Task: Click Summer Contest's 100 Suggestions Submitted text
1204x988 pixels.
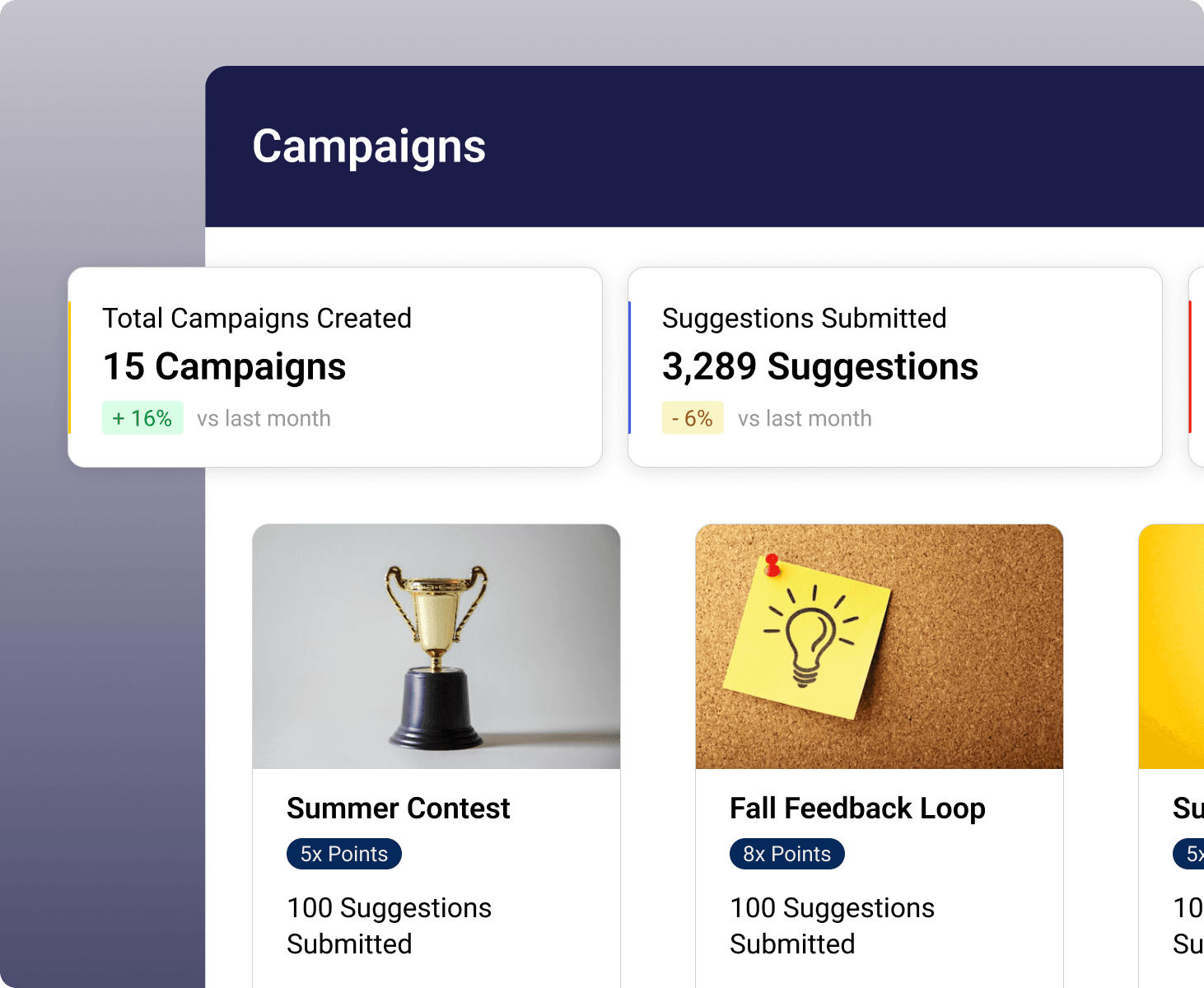Action: (389, 925)
